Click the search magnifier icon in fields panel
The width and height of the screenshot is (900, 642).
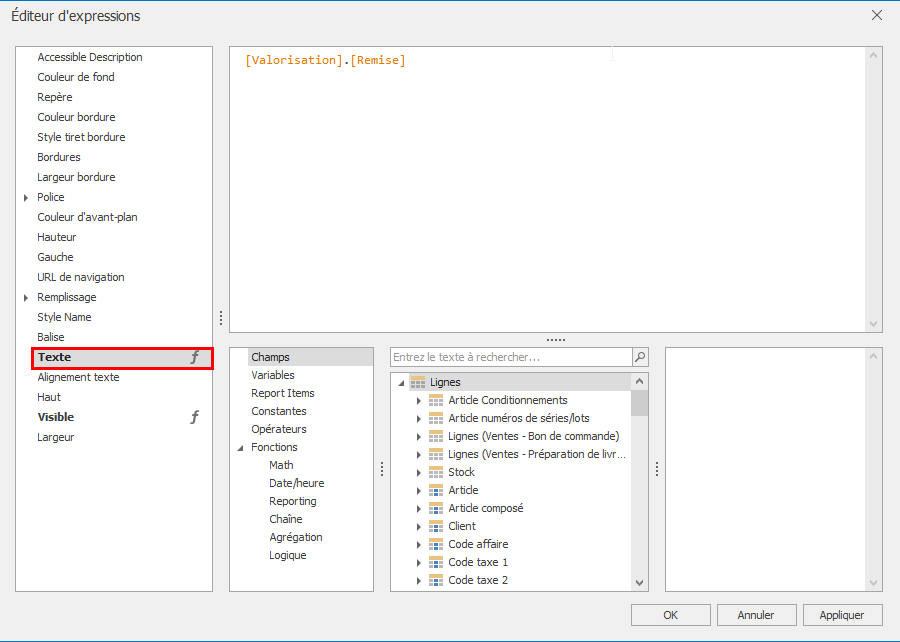click(640, 357)
